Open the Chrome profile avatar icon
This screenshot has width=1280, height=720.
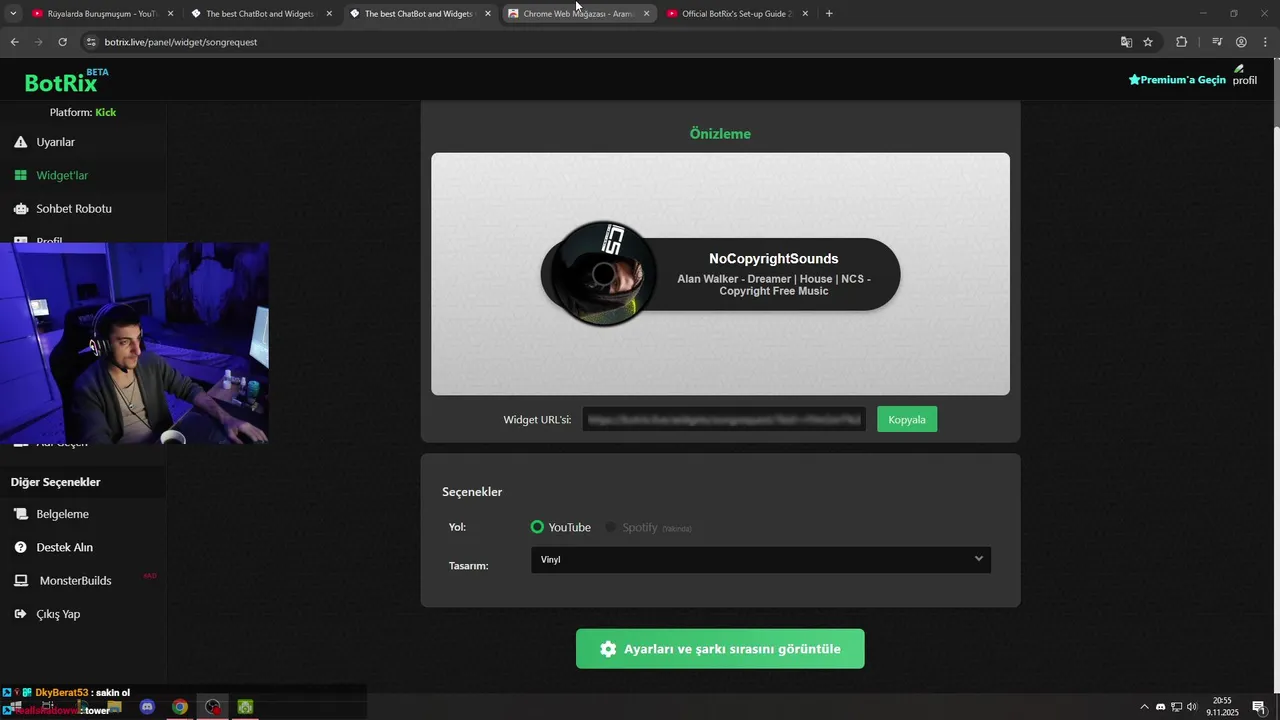coord(1241,42)
